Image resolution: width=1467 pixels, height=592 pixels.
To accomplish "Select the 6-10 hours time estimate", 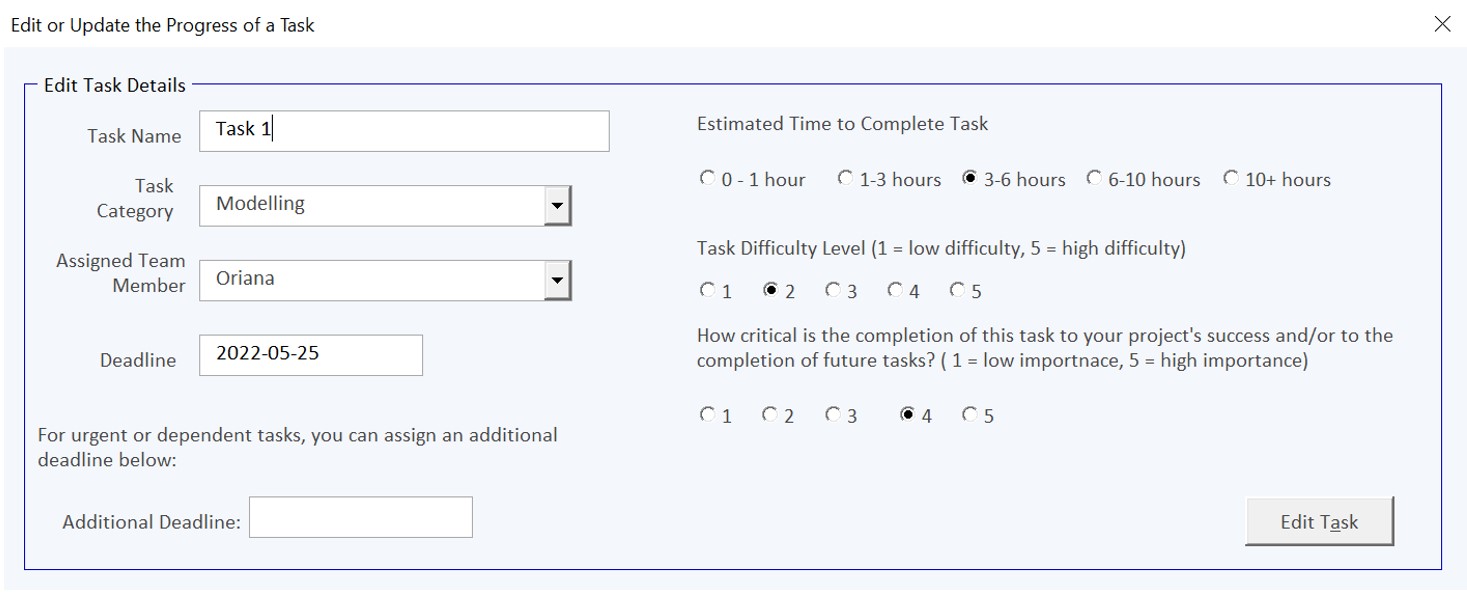I will [x=1095, y=179].
